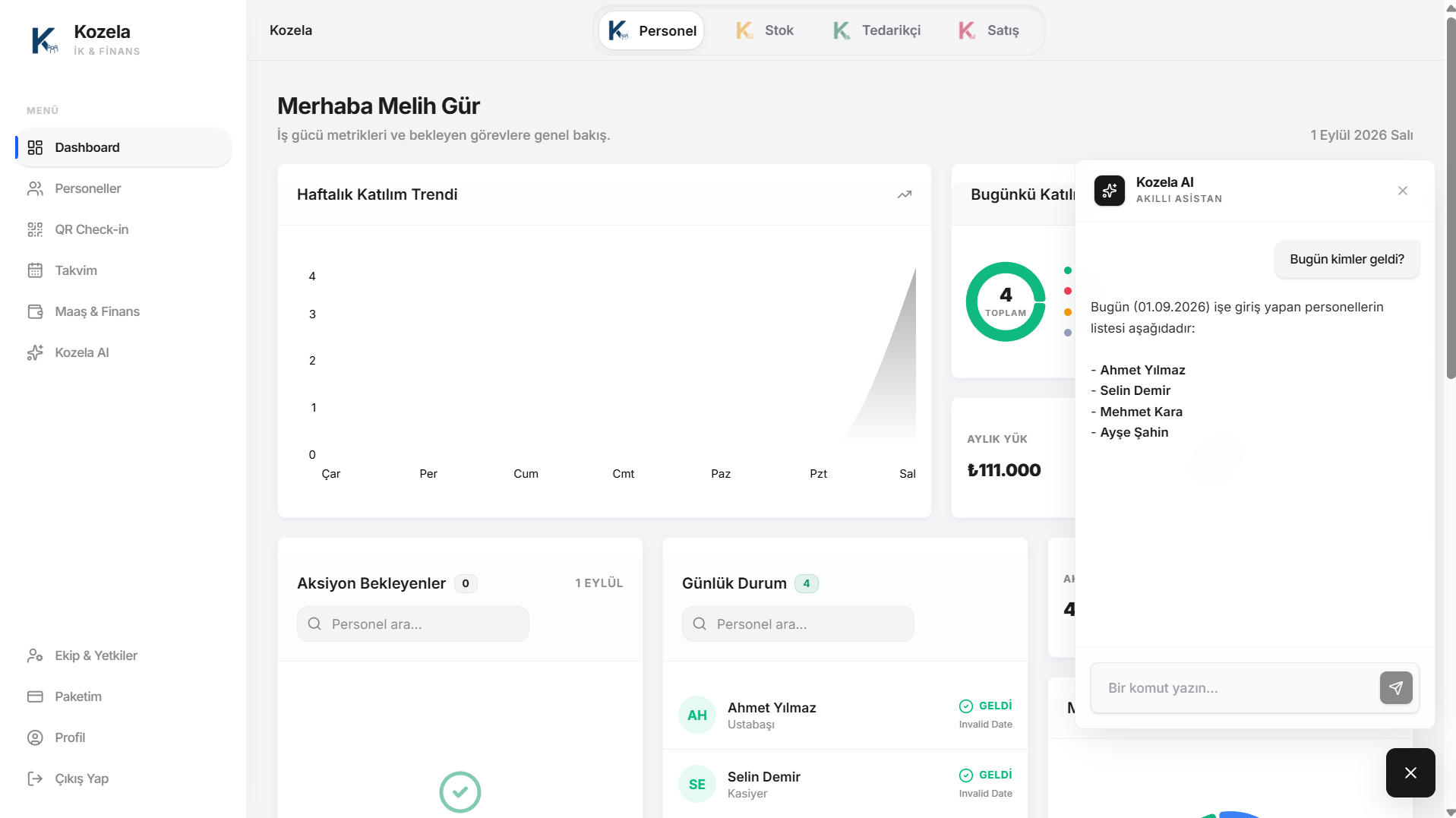The width and height of the screenshot is (1456, 818).
Task: Click 'Mehmet Kara' in the AI response list
Action: [1141, 412]
